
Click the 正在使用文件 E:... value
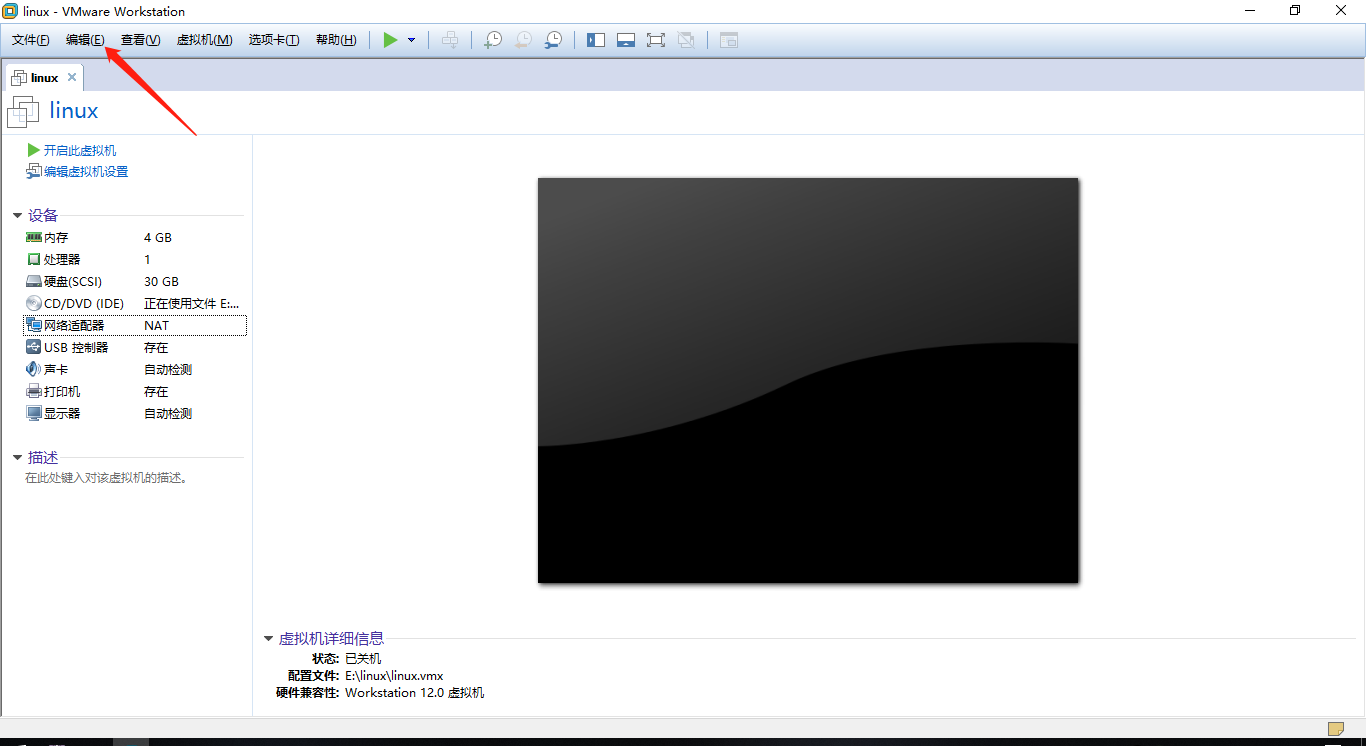[192, 304]
